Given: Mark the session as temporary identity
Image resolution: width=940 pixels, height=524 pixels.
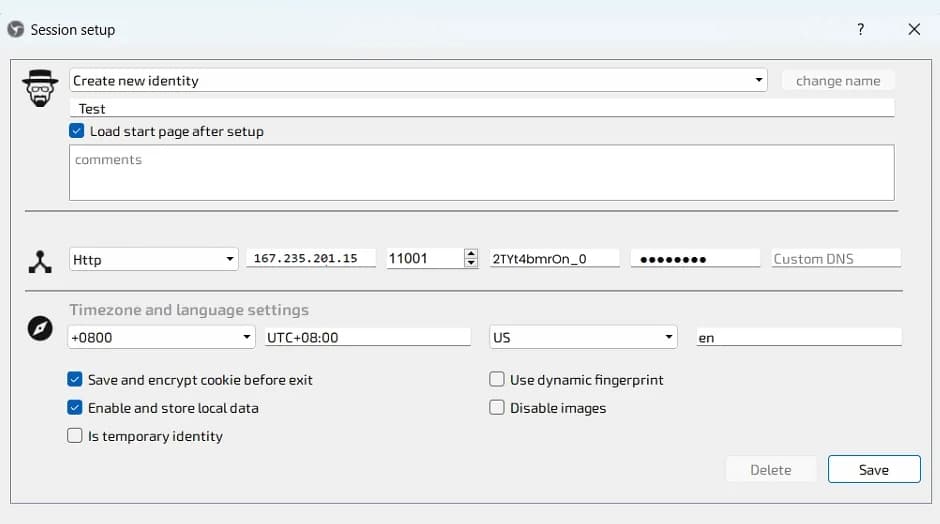Looking at the screenshot, I should click(x=75, y=436).
